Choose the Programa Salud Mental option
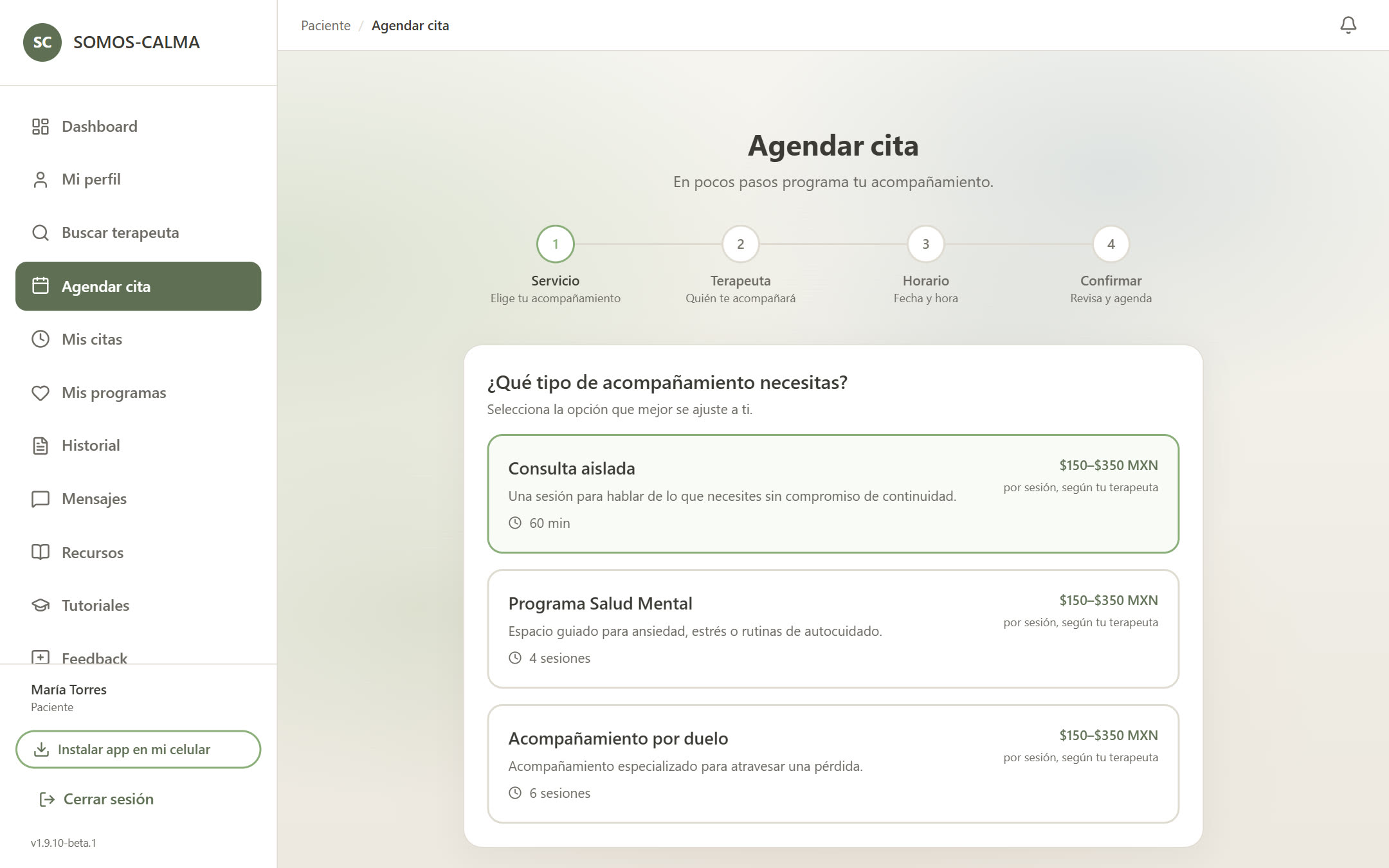 pos(833,629)
